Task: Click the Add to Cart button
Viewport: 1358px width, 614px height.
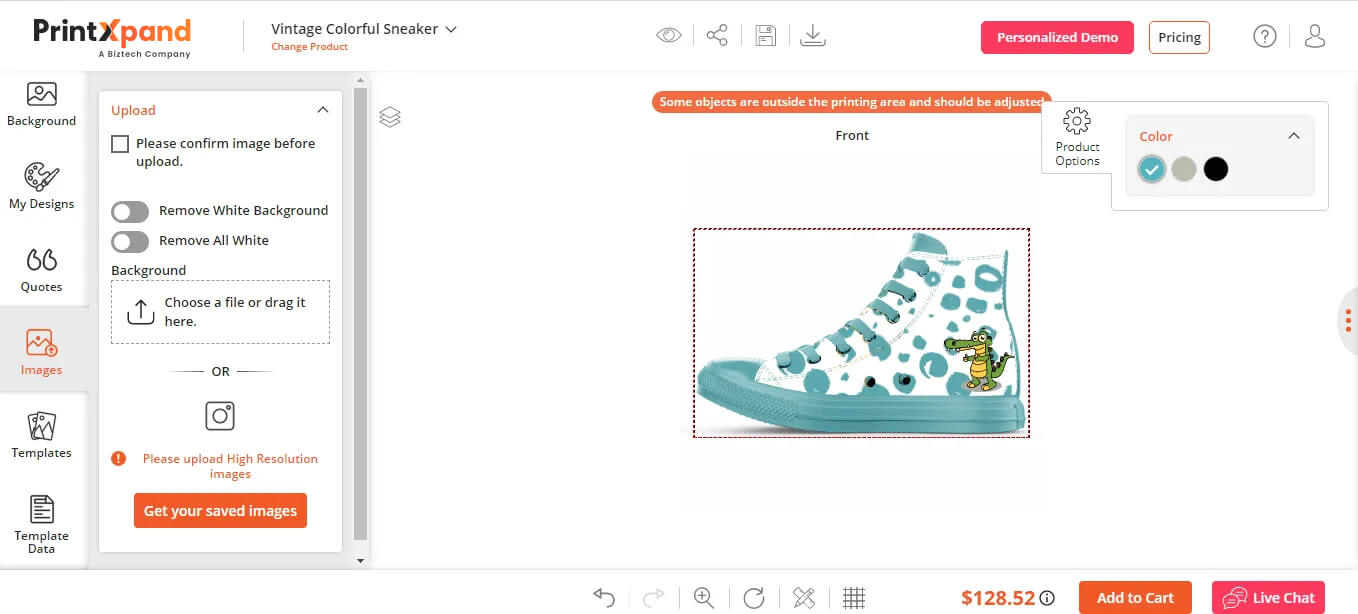Action: click(x=1135, y=597)
